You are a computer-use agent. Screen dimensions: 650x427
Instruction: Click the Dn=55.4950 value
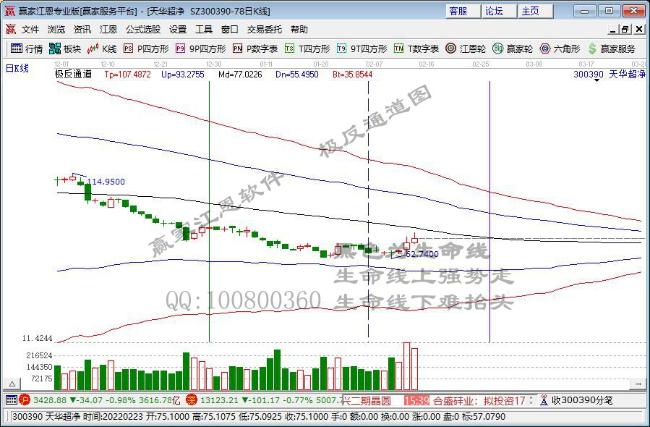tap(297, 75)
